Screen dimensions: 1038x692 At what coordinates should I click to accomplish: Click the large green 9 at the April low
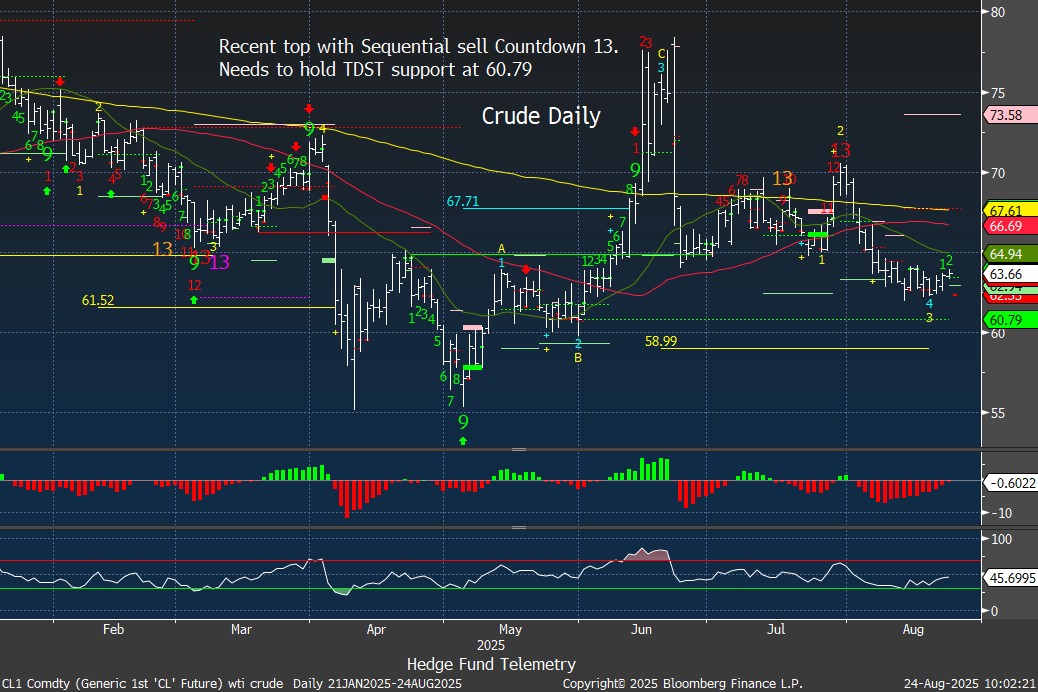463,422
